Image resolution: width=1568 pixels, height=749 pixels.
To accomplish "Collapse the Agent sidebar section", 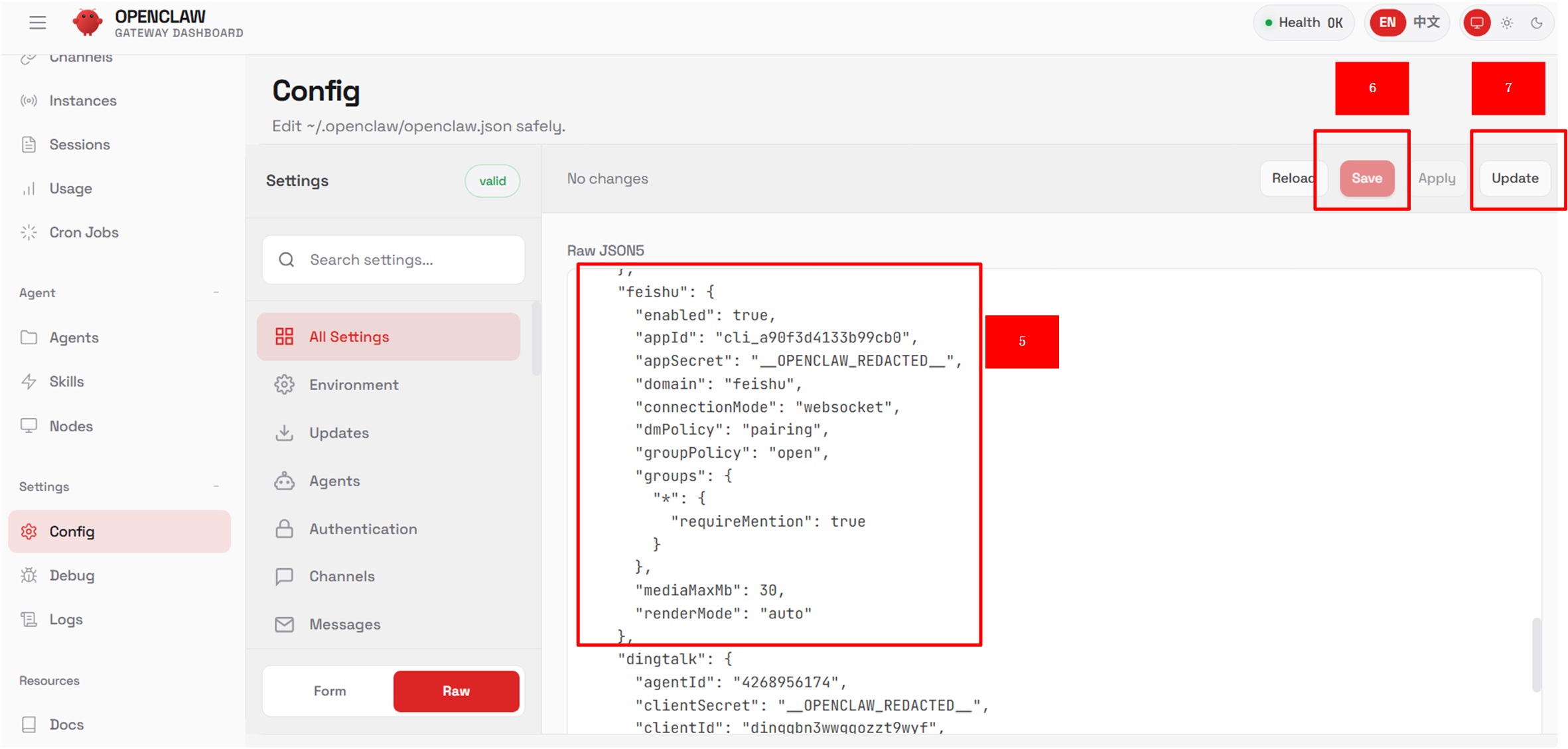I will (x=216, y=293).
